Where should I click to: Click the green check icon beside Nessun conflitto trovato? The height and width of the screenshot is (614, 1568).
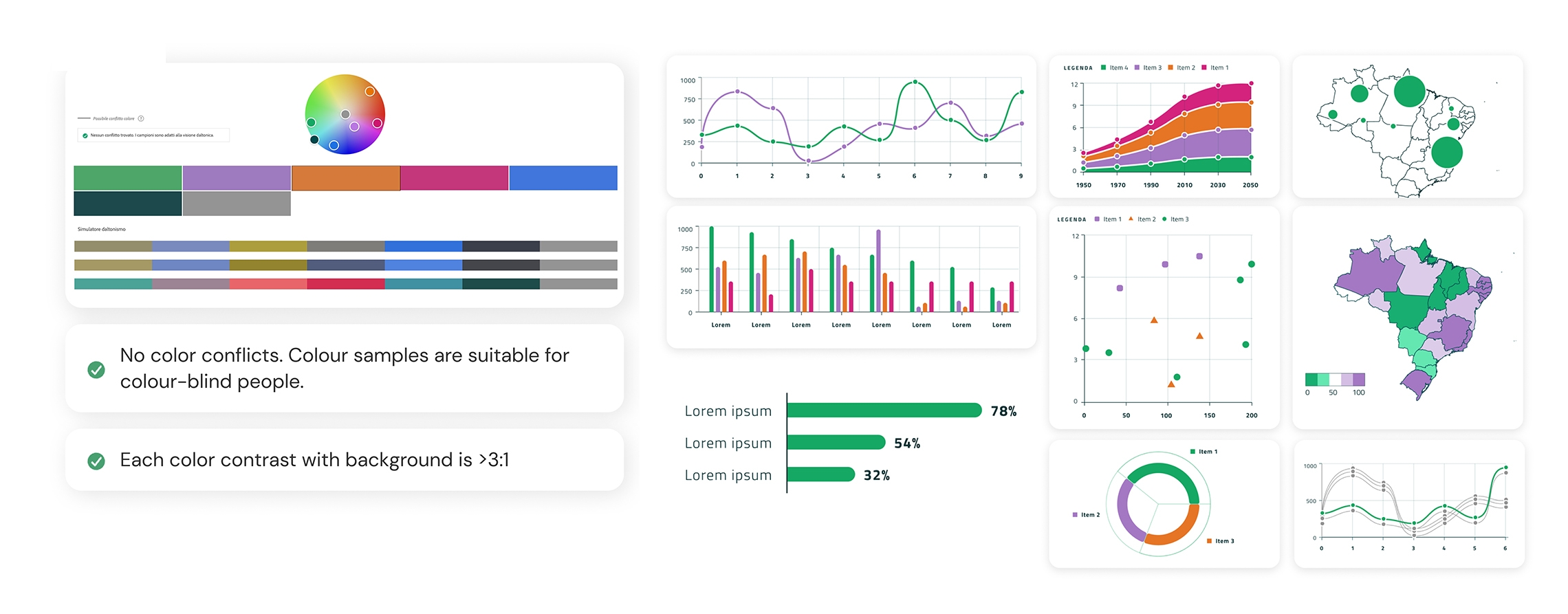coord(85,135)
